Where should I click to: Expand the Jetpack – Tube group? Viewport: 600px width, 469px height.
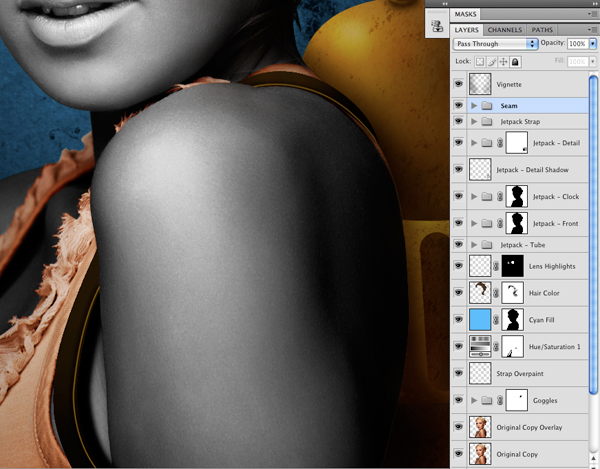pyautogui.click(x=474, y=245)
